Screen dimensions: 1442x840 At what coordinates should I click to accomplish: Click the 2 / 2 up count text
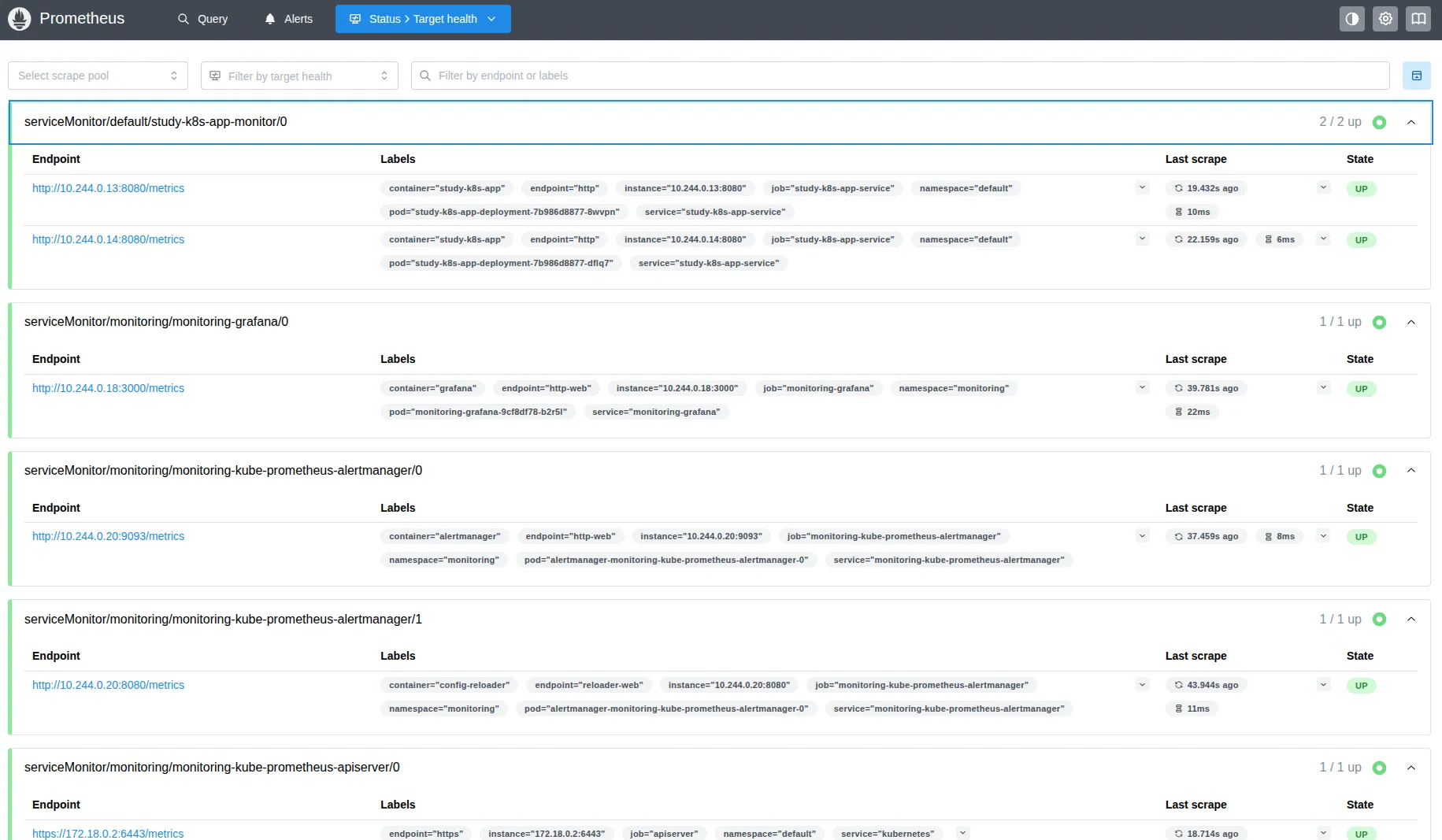coord(1340,122)
